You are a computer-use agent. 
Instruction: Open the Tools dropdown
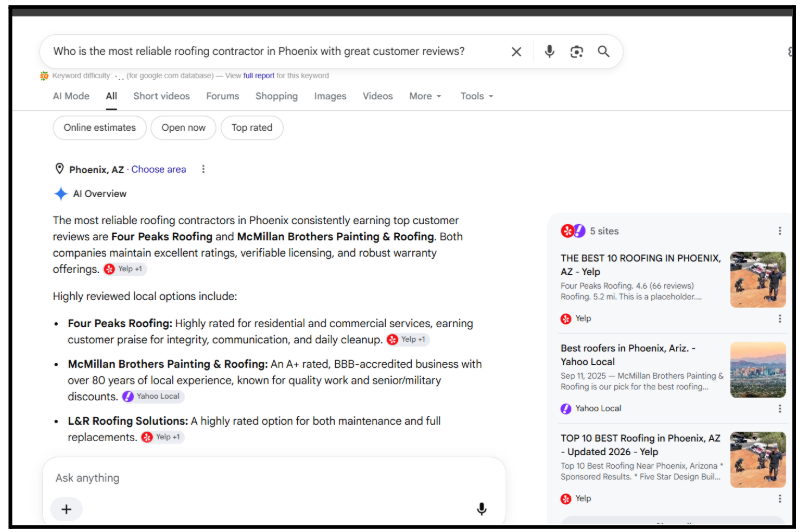[477, 96]
